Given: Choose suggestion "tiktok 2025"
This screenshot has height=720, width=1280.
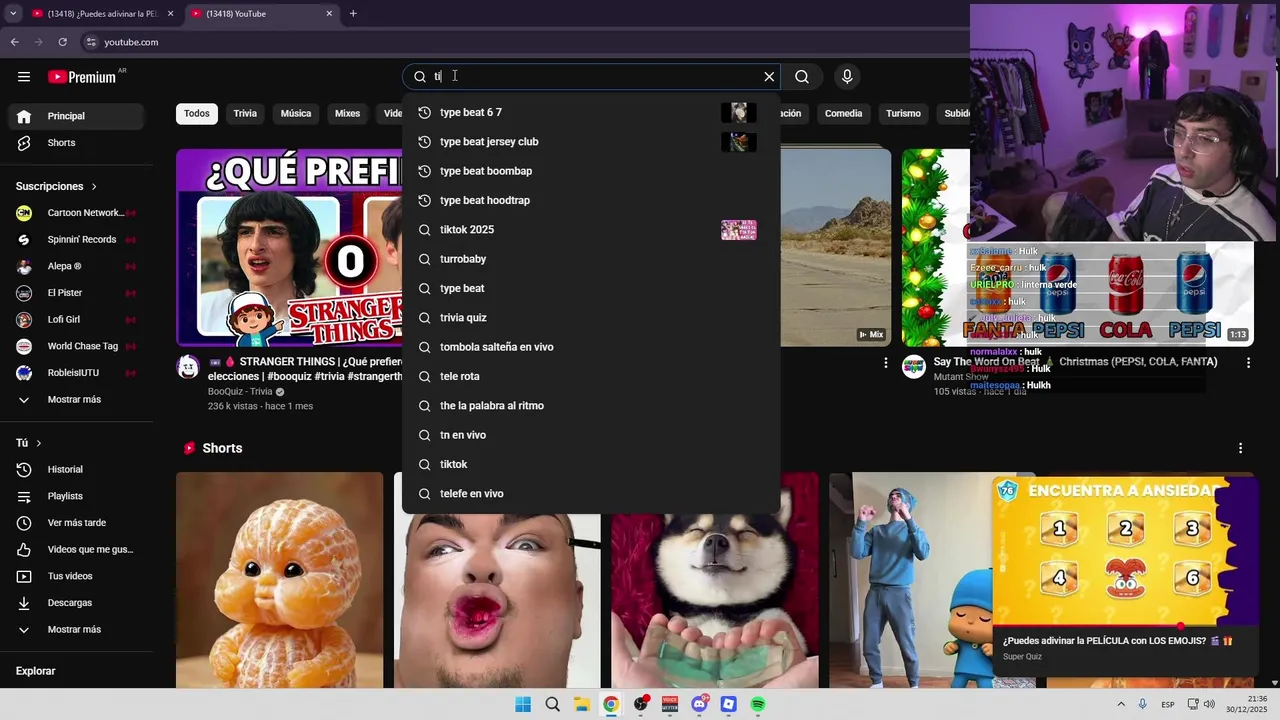Looking at the screenshot, I should click(x=590, y=230).
